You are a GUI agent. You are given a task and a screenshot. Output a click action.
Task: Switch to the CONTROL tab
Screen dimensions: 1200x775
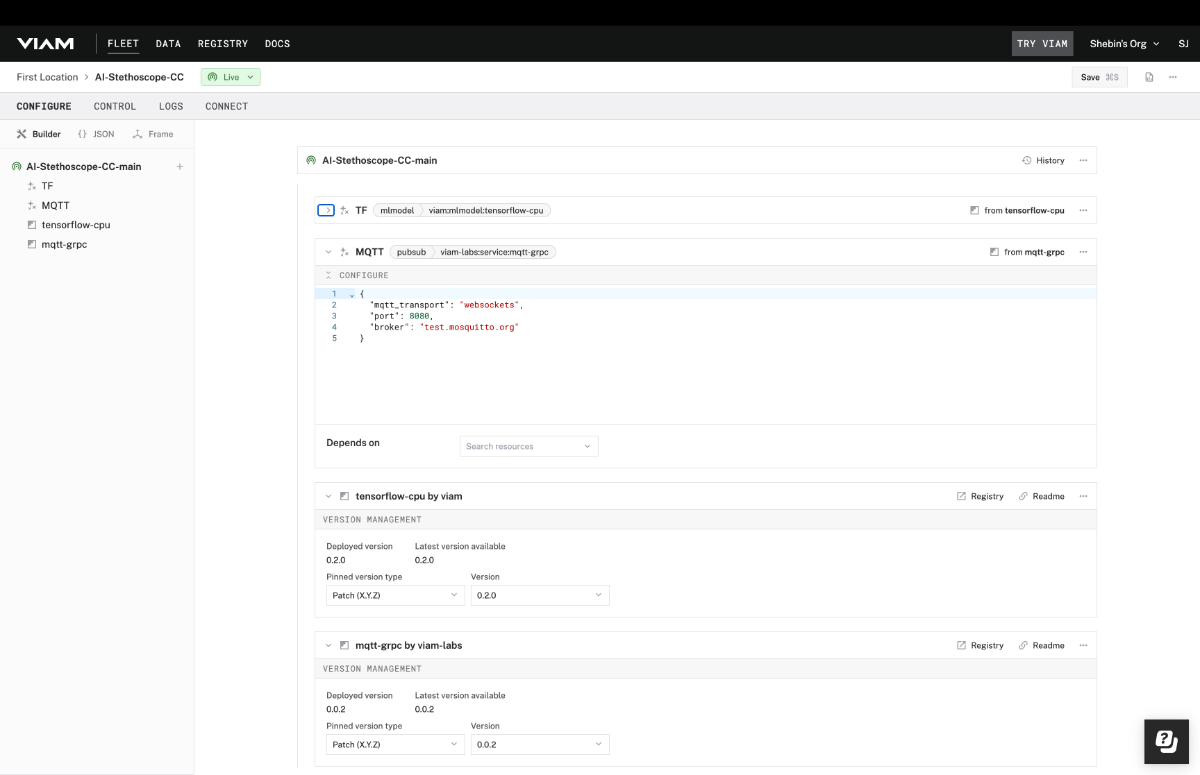point(115,106)
